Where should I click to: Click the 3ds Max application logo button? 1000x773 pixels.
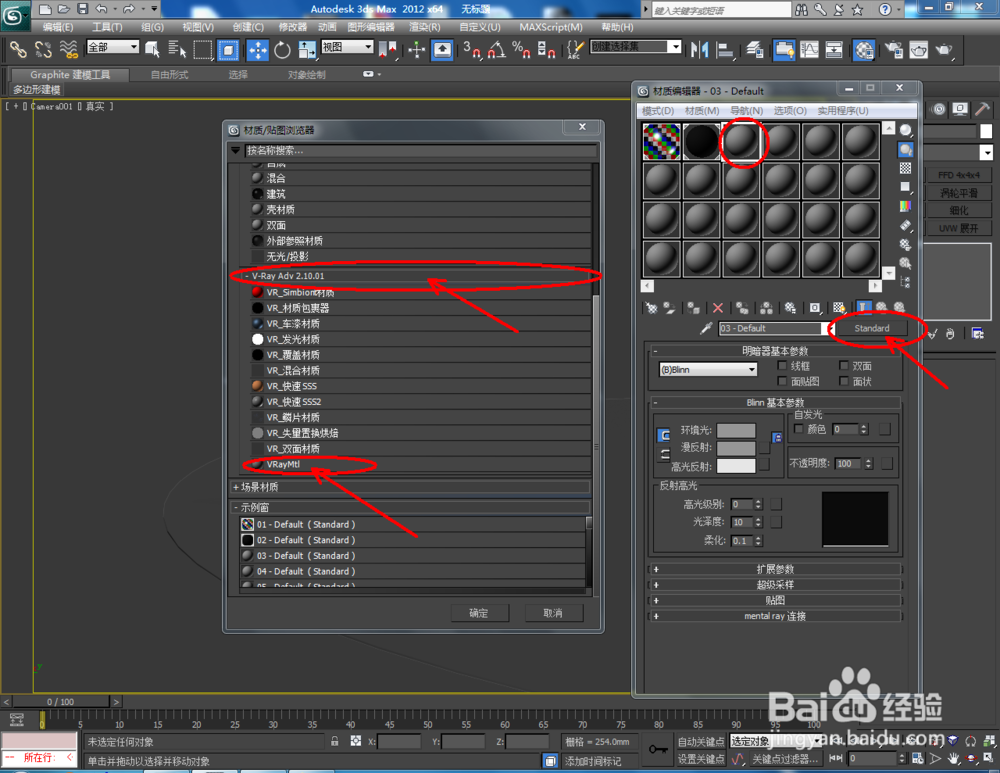coord(14,15)
